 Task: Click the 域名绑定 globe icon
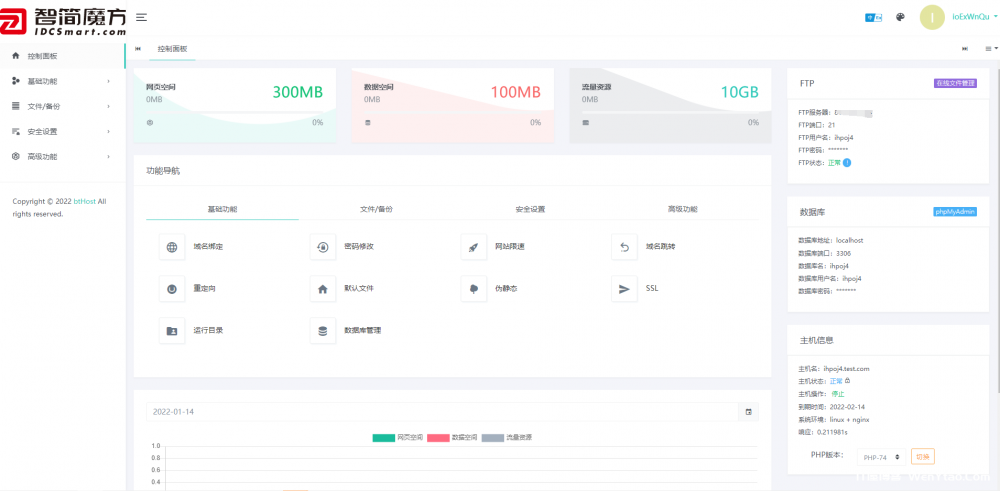(x=172, y=247)
